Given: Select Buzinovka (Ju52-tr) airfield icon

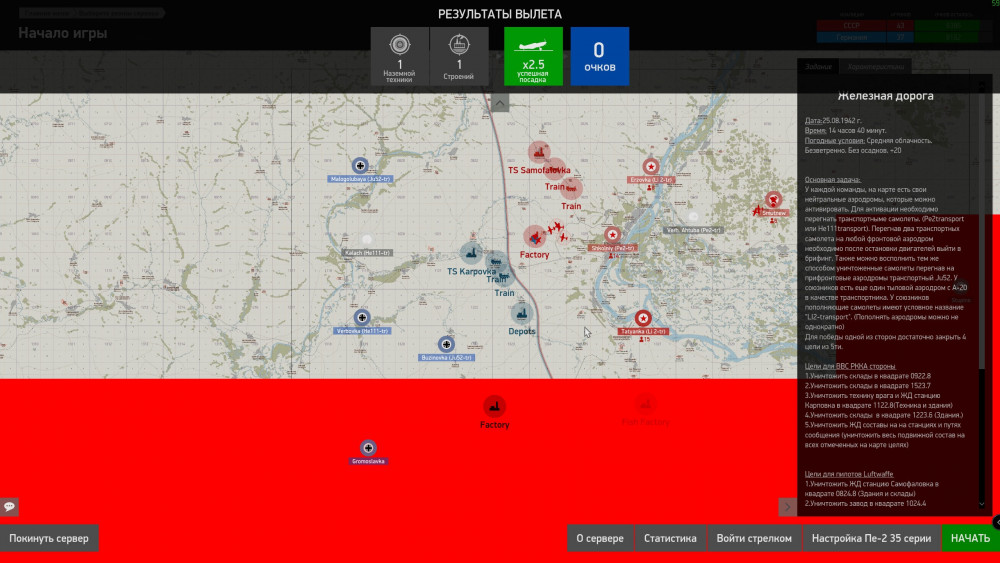Looking at the screenshot, I should (446, 344).
